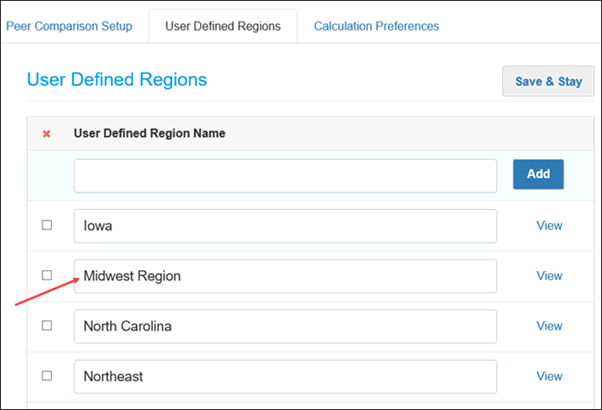Click the North Carolina name field
Viewport: 602px width, 410px height.
click(285, 326)
